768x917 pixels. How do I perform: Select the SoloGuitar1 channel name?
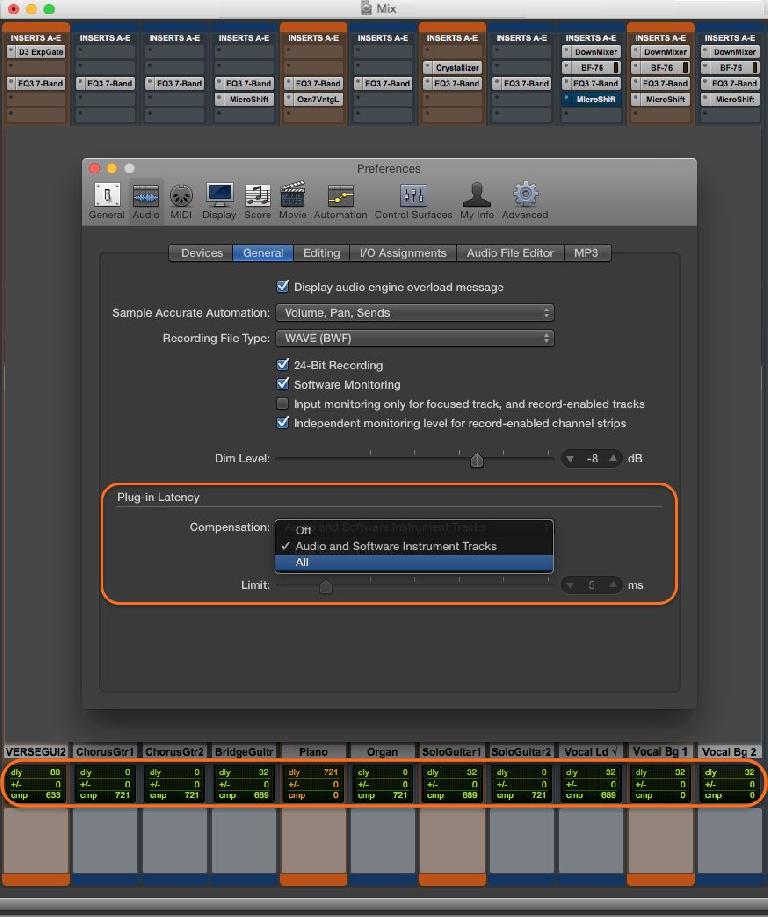pyautogui.click(x=452, y=751)
